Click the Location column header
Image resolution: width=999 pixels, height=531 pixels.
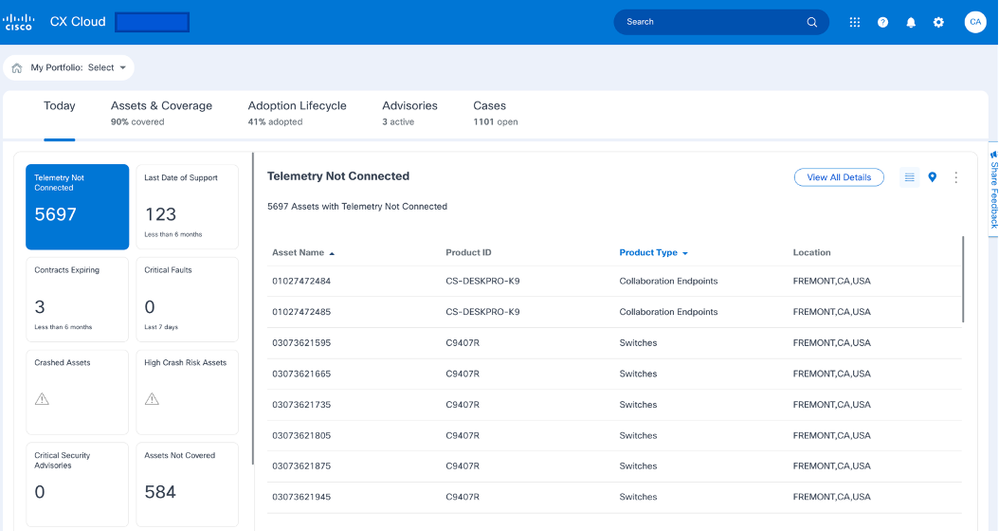click(x=812, y=252)
